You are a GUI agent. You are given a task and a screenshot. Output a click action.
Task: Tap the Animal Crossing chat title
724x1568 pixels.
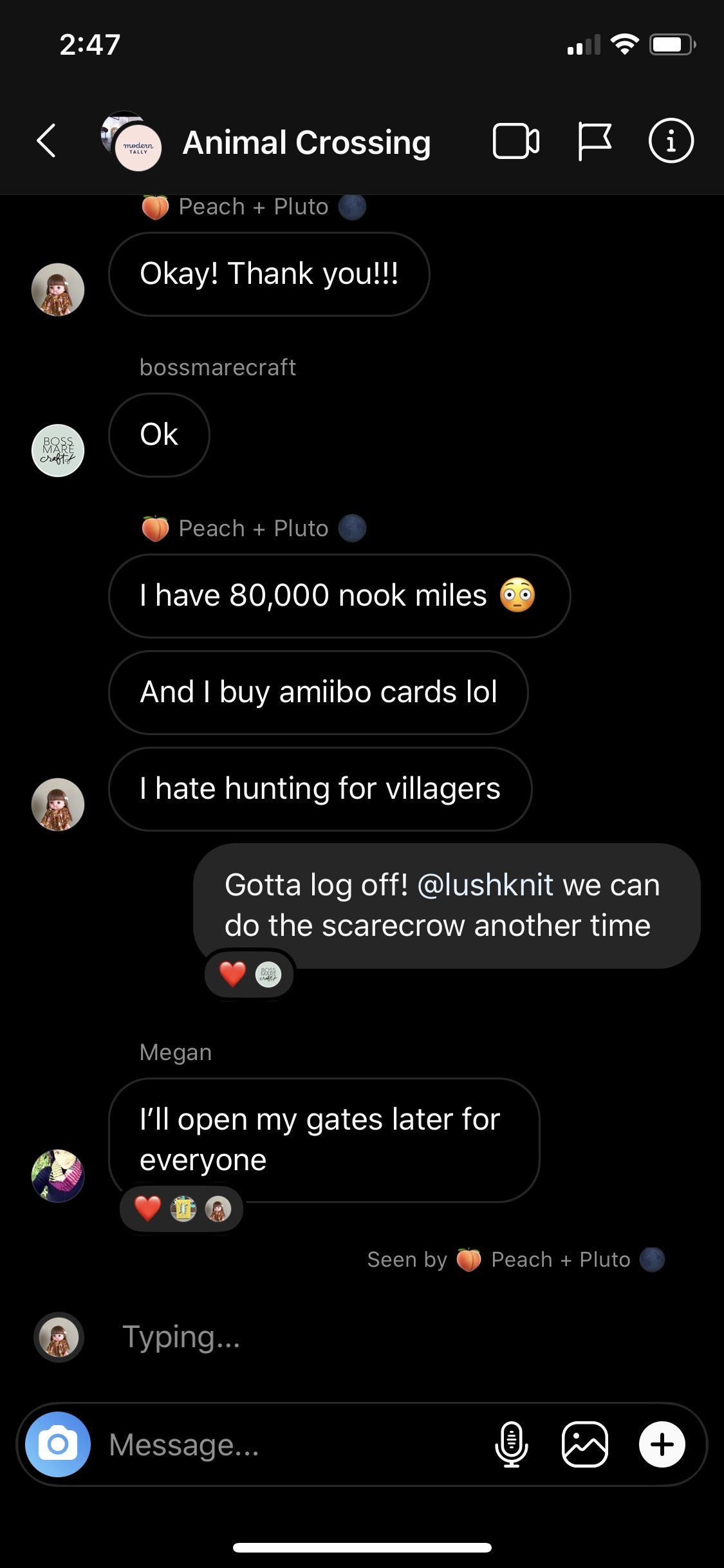click(x=306, y=142)
